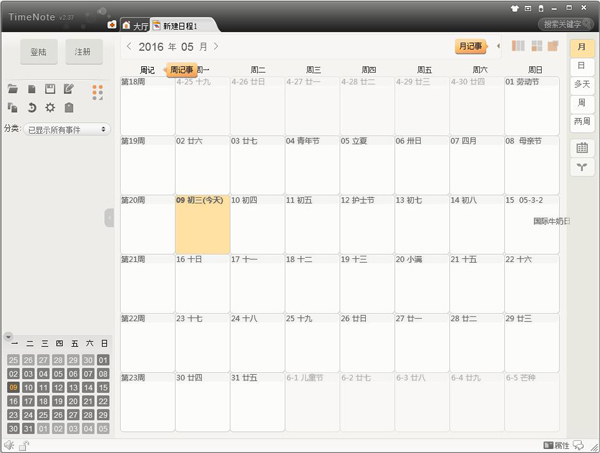Click the search magnifier icon
The height and width of the screenshot is (453, 600).
pos(587,24)
